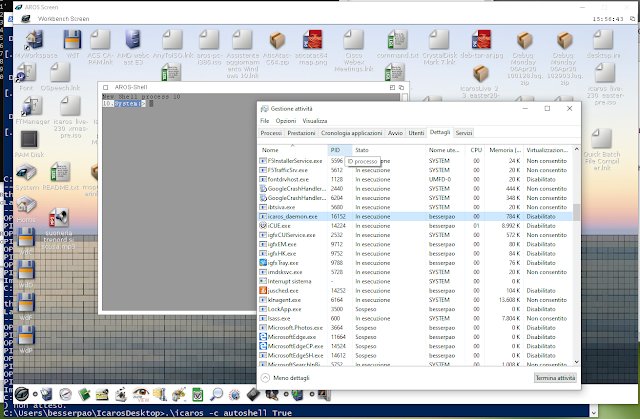Open the Visualizza menu
Viewport: 640px width, 419px height.
[x=315, y=121]
